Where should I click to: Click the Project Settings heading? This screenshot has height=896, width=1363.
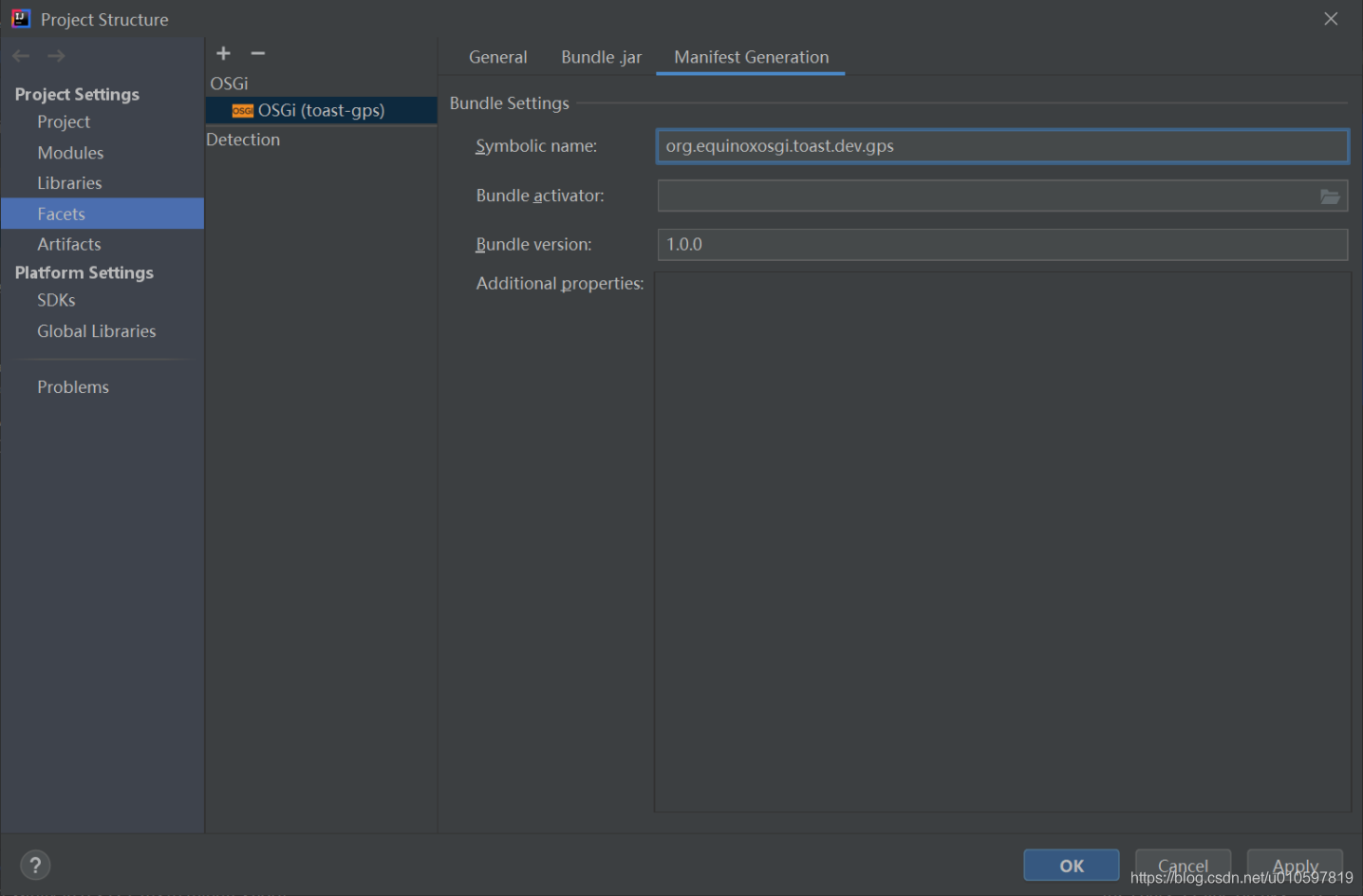point(77,94)
